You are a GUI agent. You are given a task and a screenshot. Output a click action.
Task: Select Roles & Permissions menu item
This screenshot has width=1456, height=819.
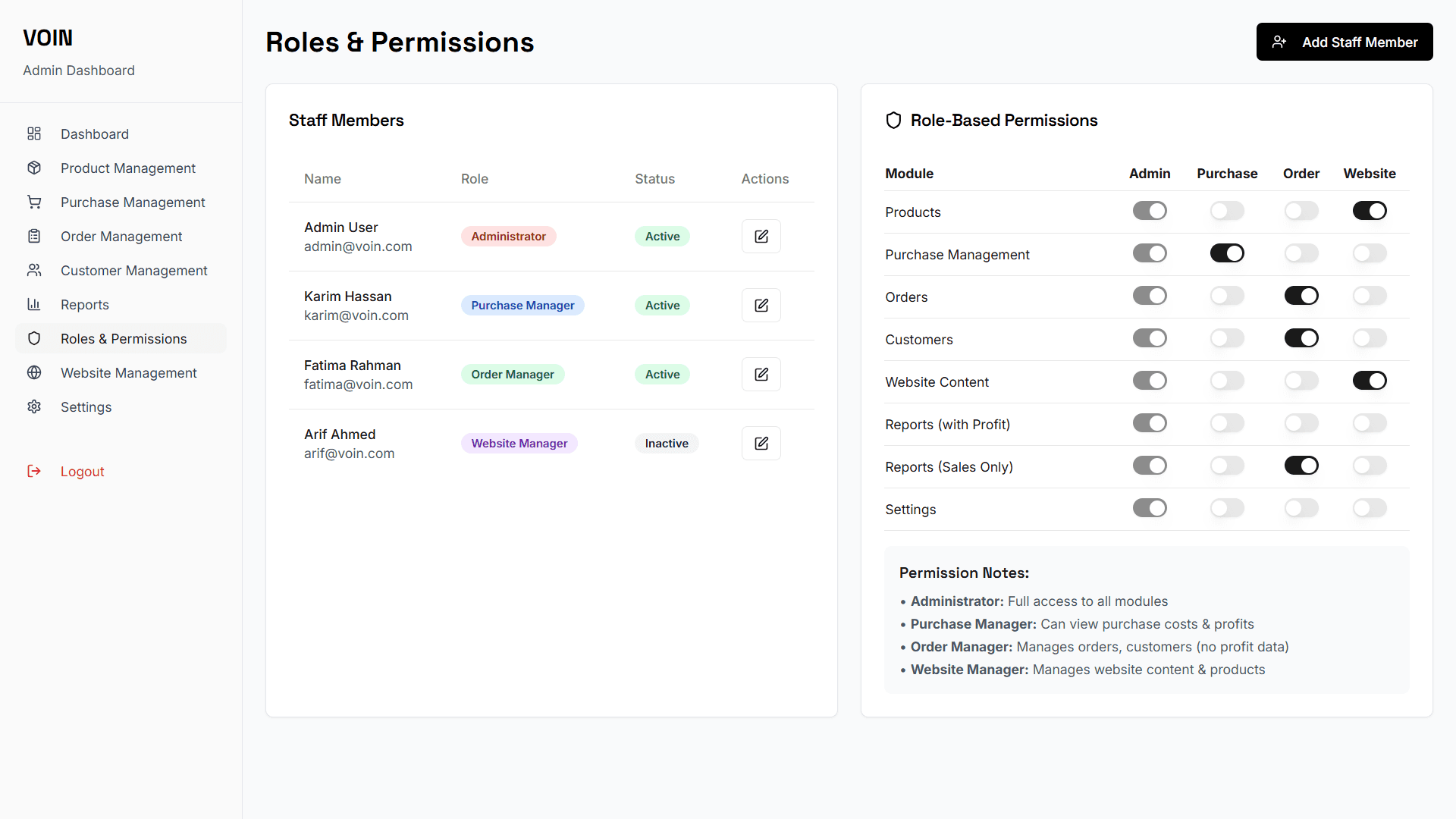[x=124, y=339]
